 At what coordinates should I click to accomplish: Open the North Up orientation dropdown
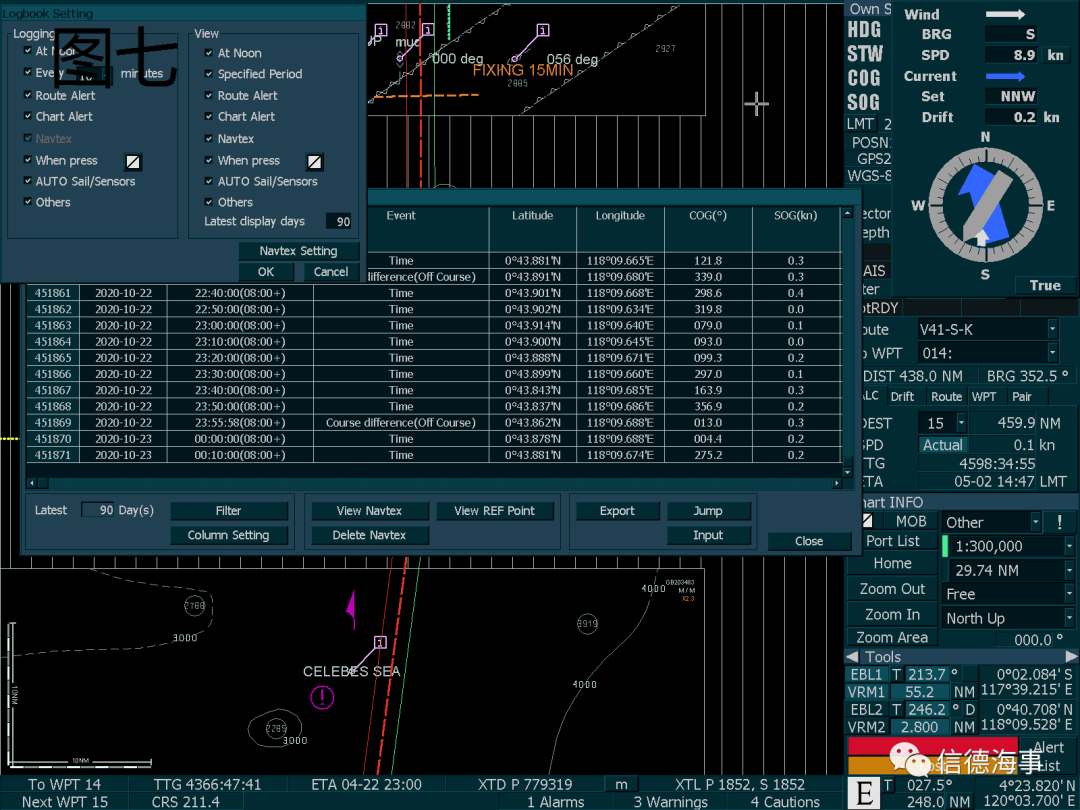click(x=1069, y=618)
